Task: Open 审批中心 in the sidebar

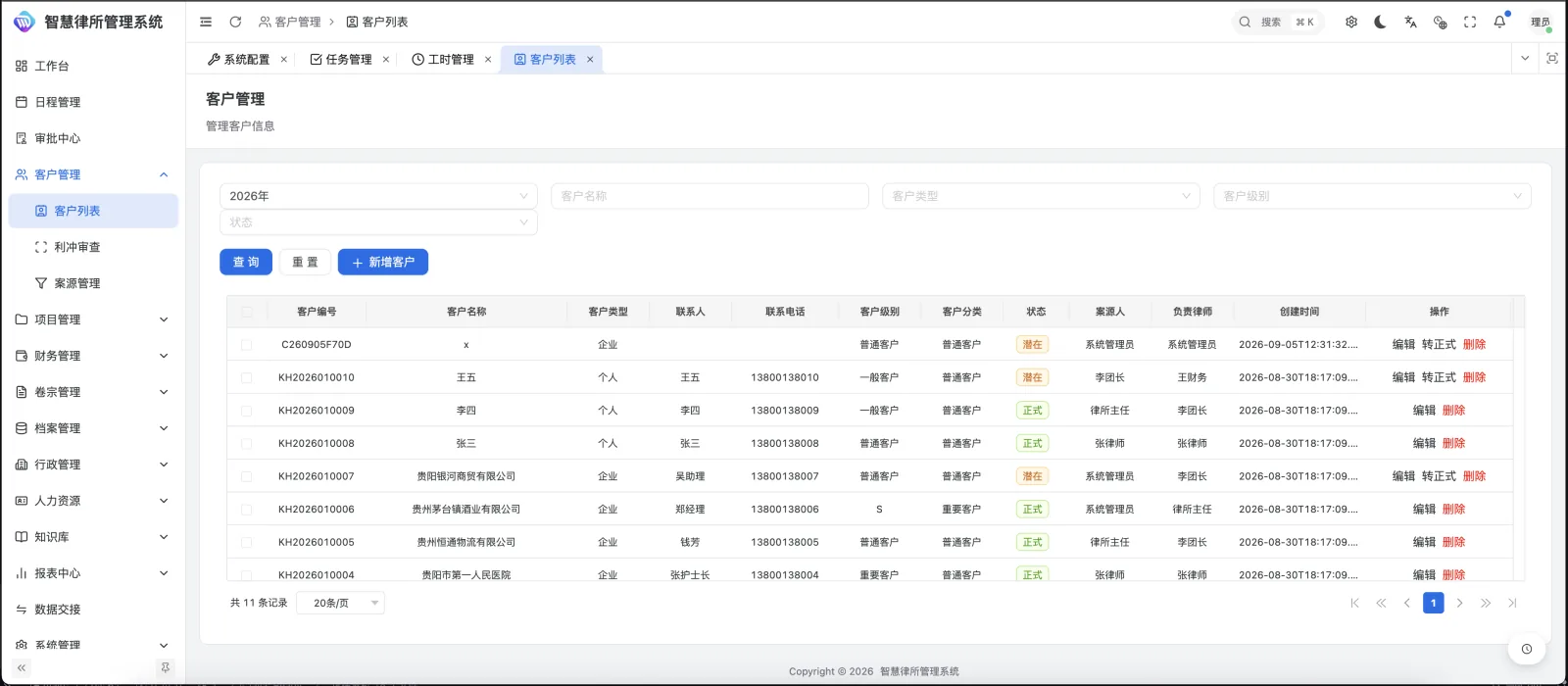Action: pos(93,138)
